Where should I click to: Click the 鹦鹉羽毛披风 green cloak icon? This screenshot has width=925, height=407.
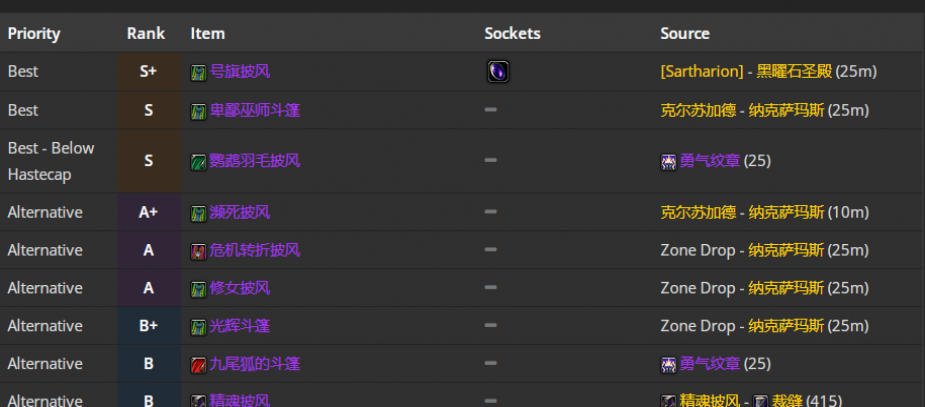pos(198,162)
